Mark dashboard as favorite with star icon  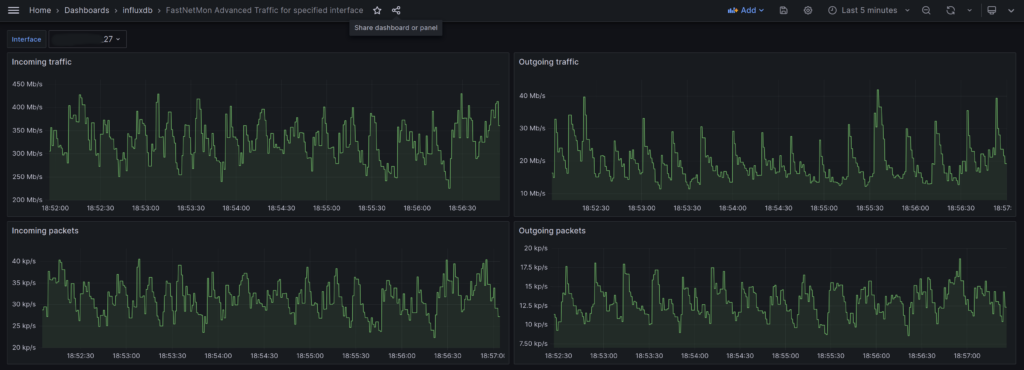tap(377, 10)
